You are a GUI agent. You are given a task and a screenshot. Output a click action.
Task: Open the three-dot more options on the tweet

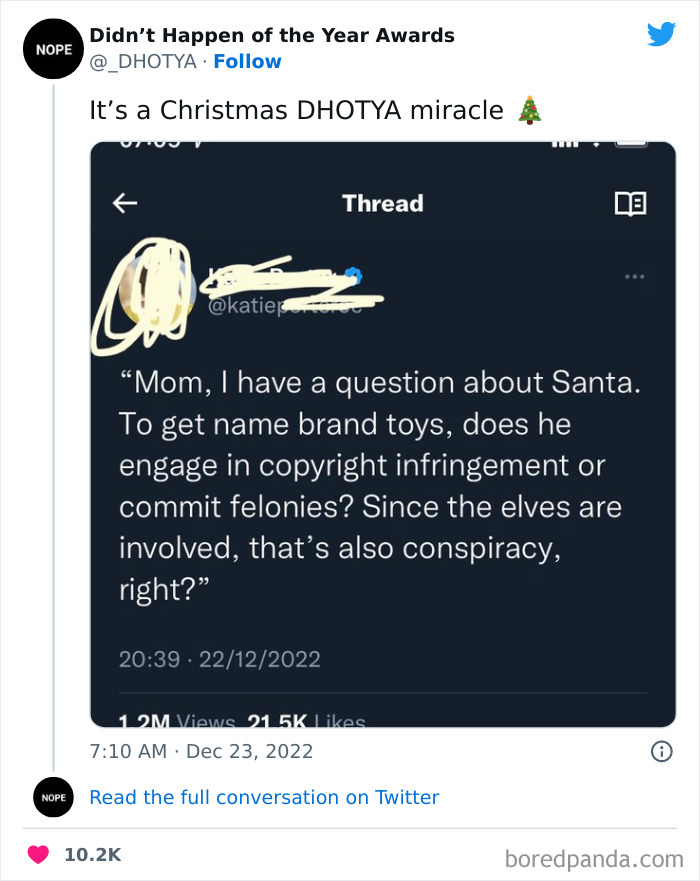635,277
